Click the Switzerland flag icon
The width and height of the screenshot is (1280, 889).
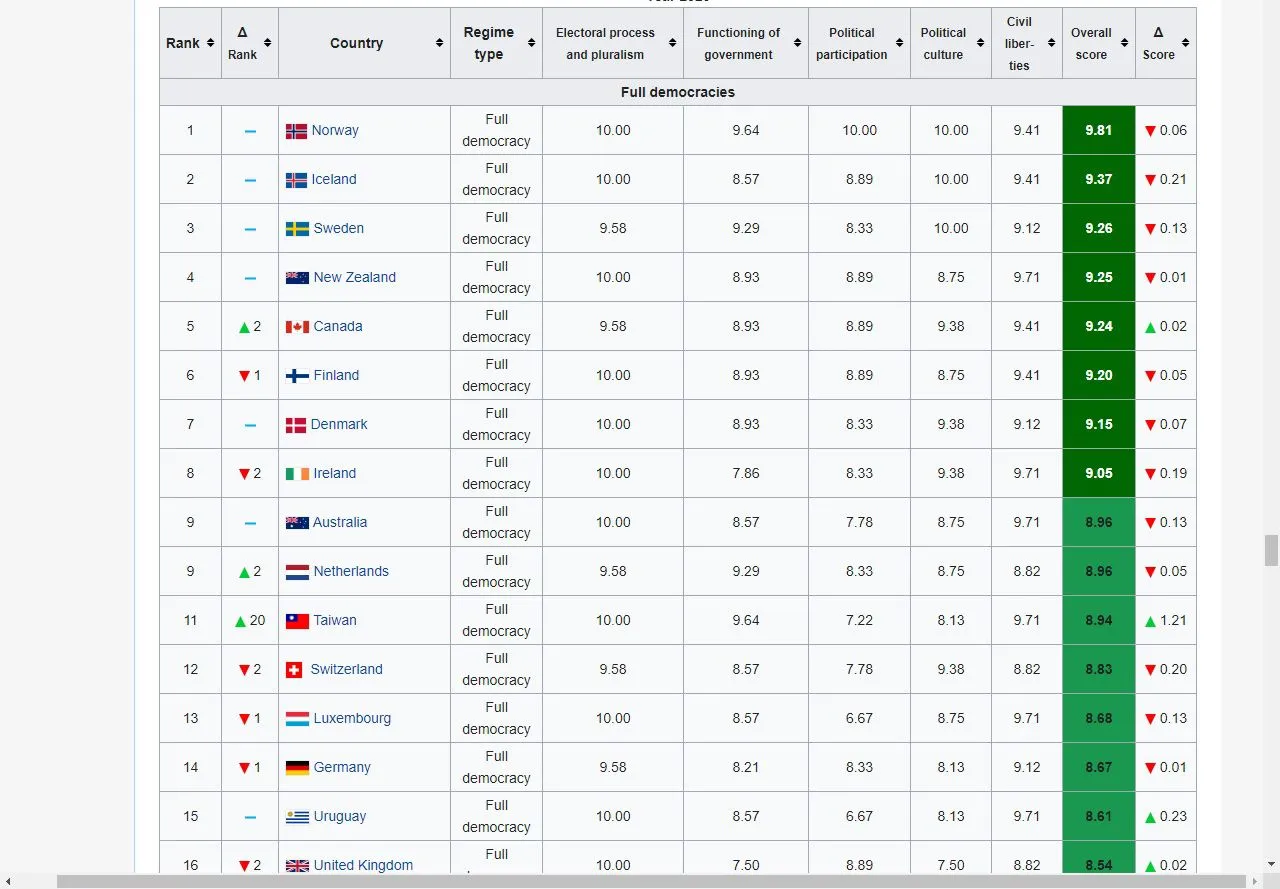(296, 669)
